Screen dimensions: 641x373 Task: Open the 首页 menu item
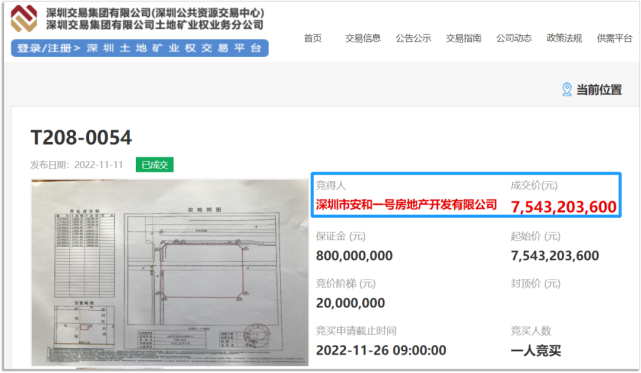[x=313, y=38]
